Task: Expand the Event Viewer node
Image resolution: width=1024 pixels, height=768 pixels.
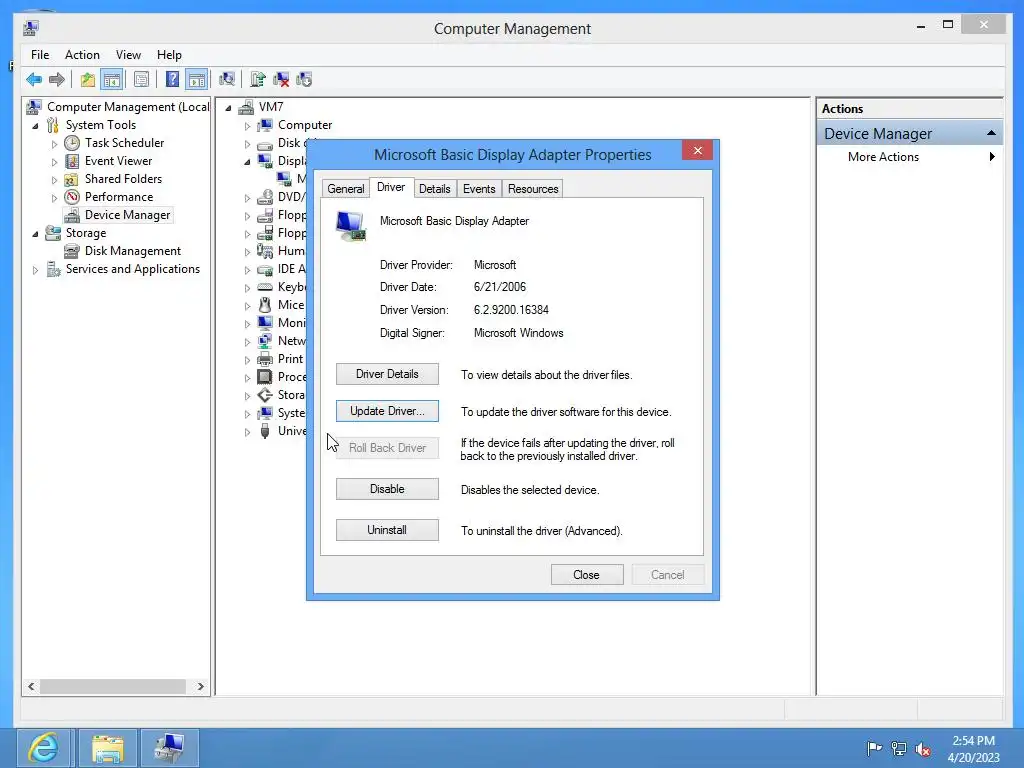Action: point(54,161)
